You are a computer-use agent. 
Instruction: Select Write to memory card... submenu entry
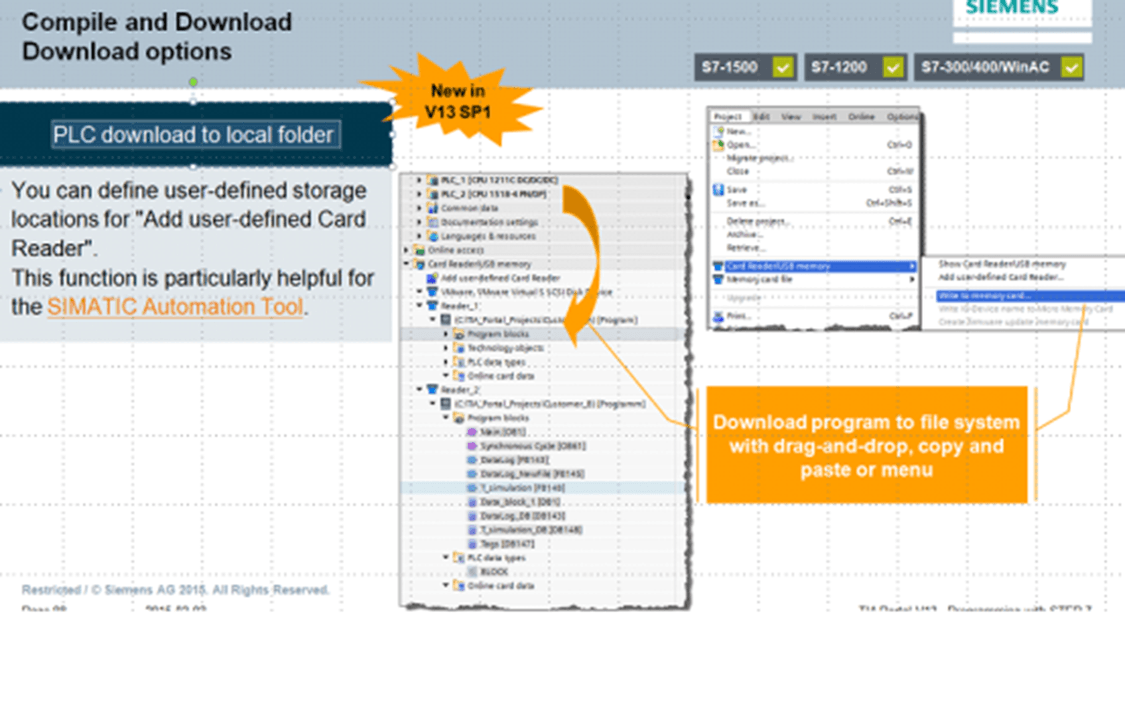[1030, 296]
